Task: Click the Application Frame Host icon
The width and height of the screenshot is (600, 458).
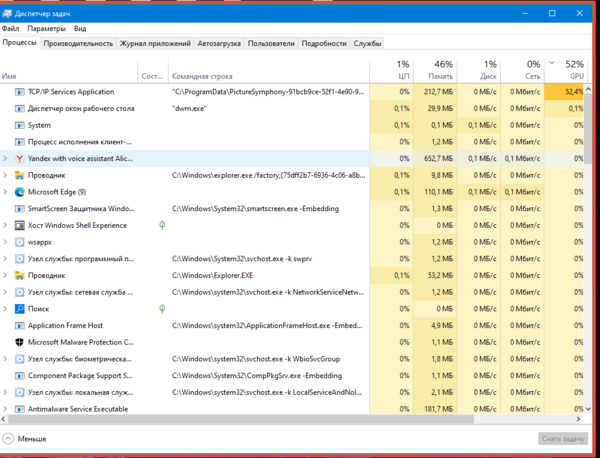Action: point(19,325)
